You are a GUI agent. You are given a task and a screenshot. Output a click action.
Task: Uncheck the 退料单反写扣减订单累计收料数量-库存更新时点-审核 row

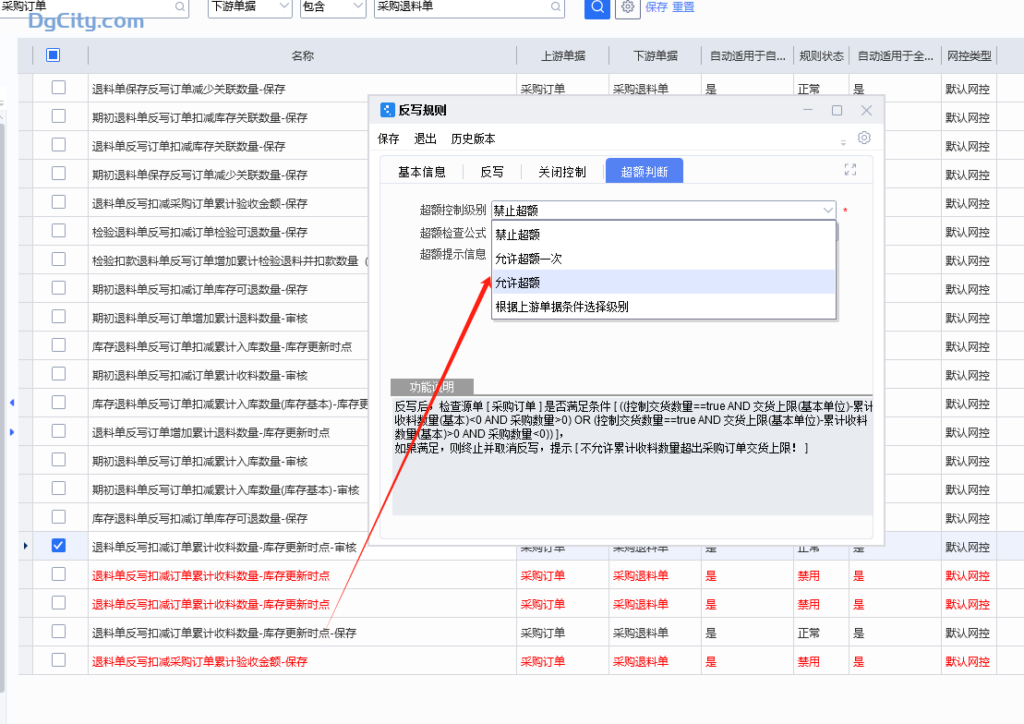pos(58,546)
